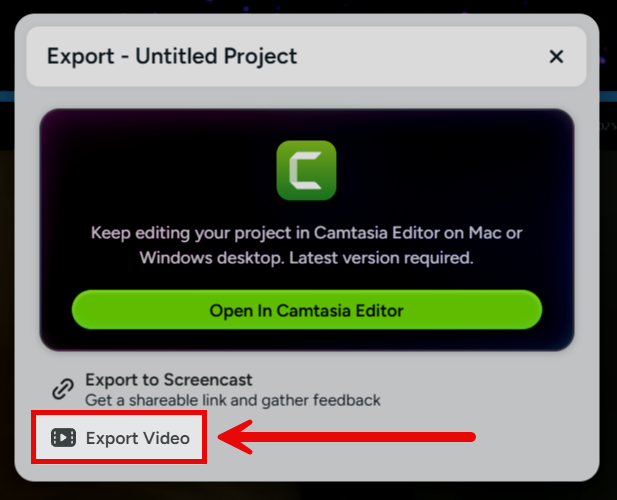The height and width of the screenshot is (500, 617).
Task: Click the 'Keep editing your project' description line
Action: click(x=307, y=233)
